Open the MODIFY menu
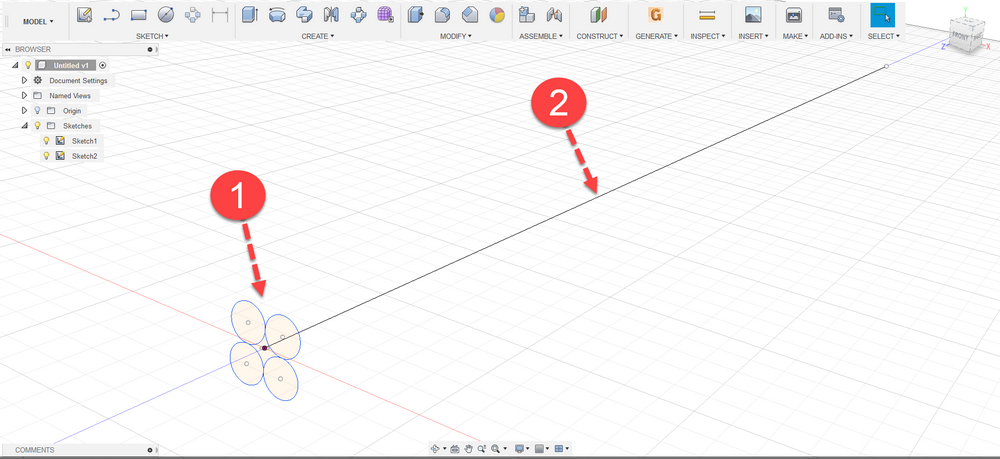This screenshot has height=459, width=1000. (456, 36)
